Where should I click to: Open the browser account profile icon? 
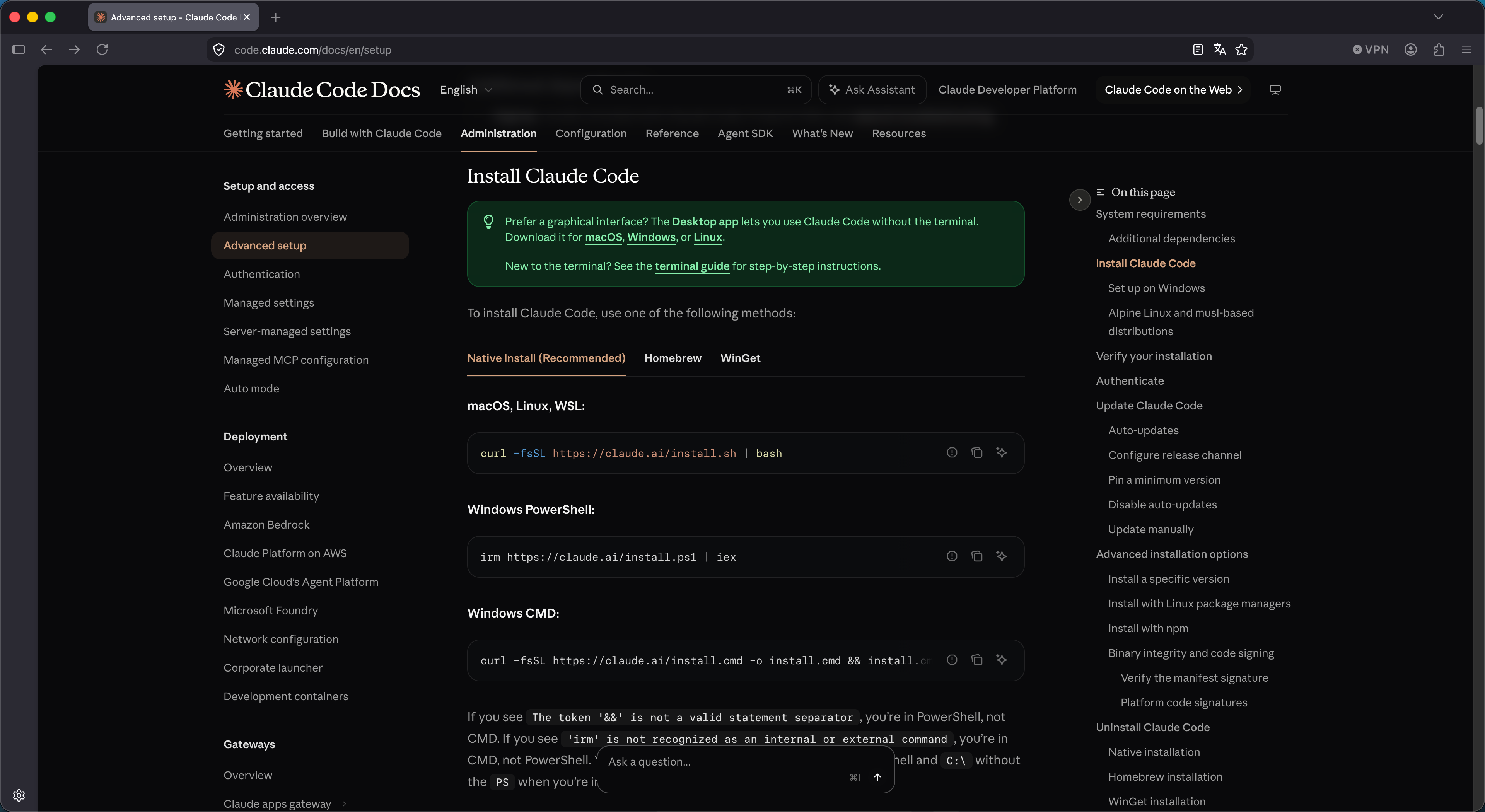(1410, 49)
